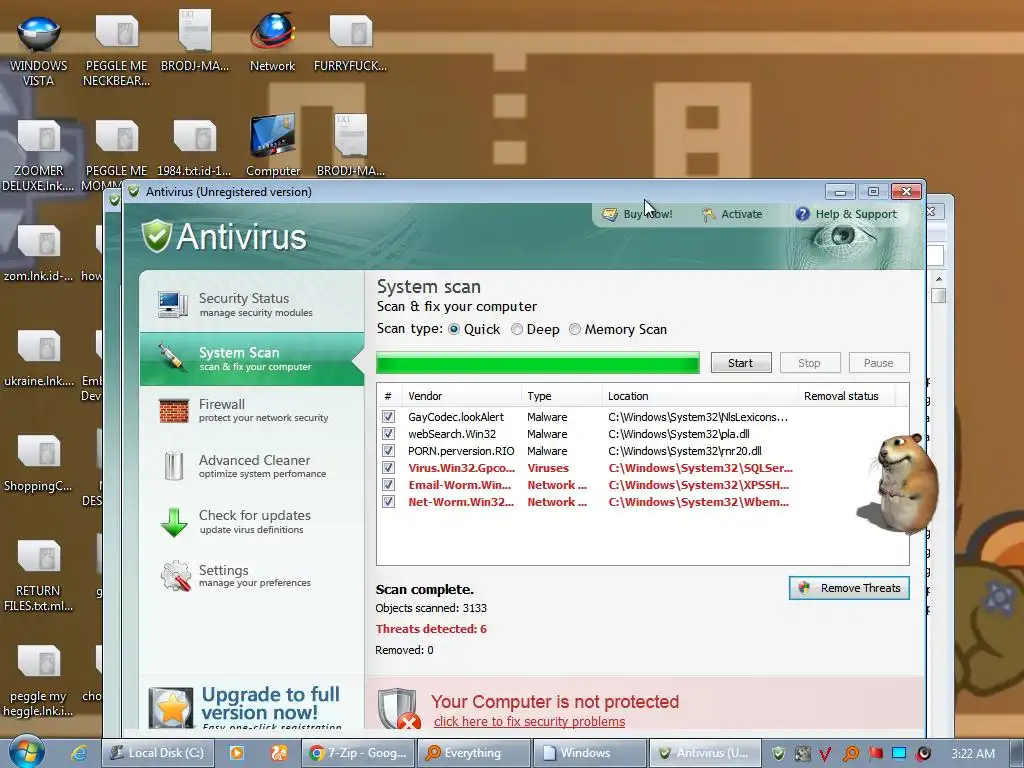Click the green shield system tray icon
The image size is (1024, 768).
778,753
